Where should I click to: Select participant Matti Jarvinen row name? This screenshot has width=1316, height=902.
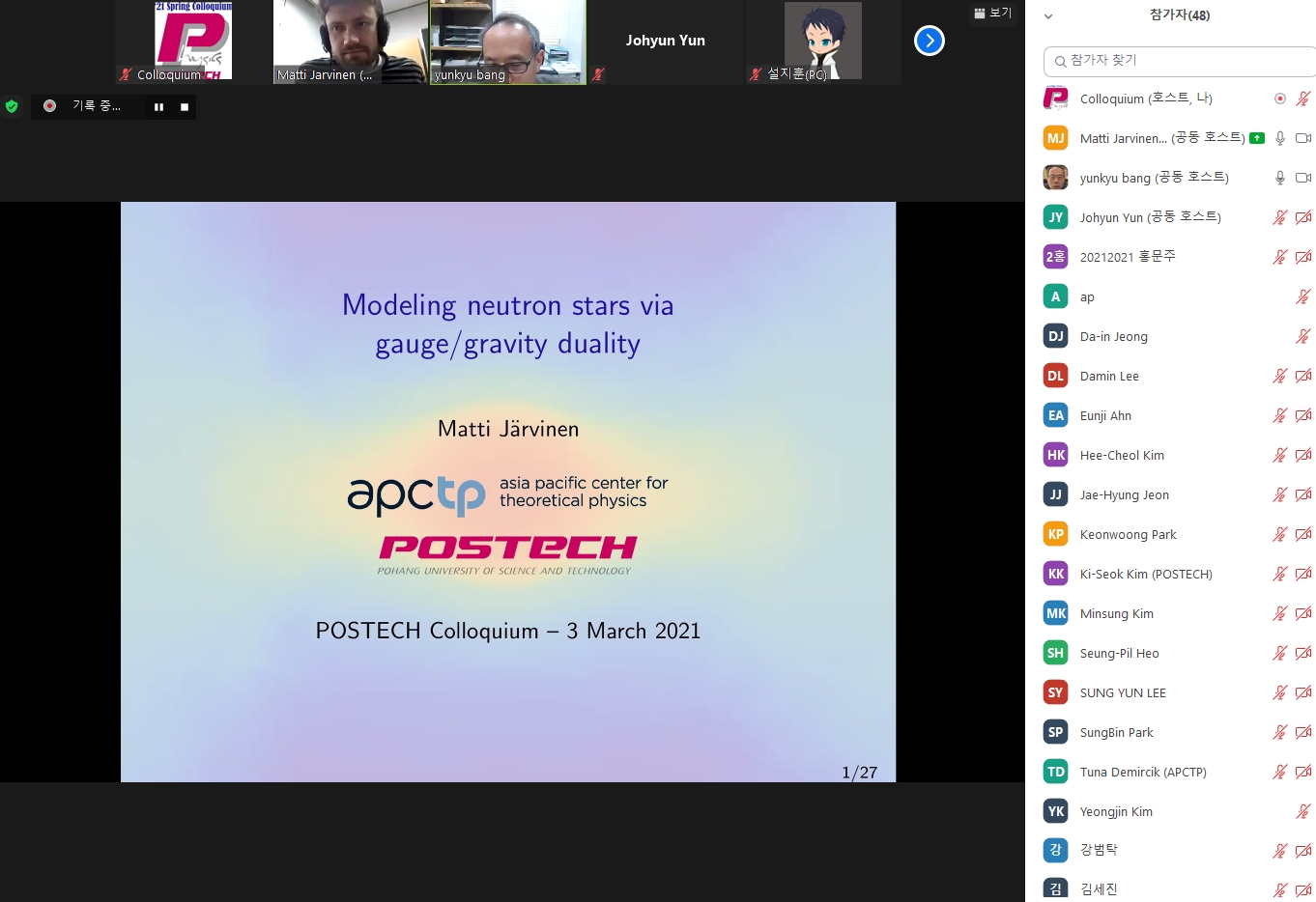pyautogui.click(x=1162, y=138)
